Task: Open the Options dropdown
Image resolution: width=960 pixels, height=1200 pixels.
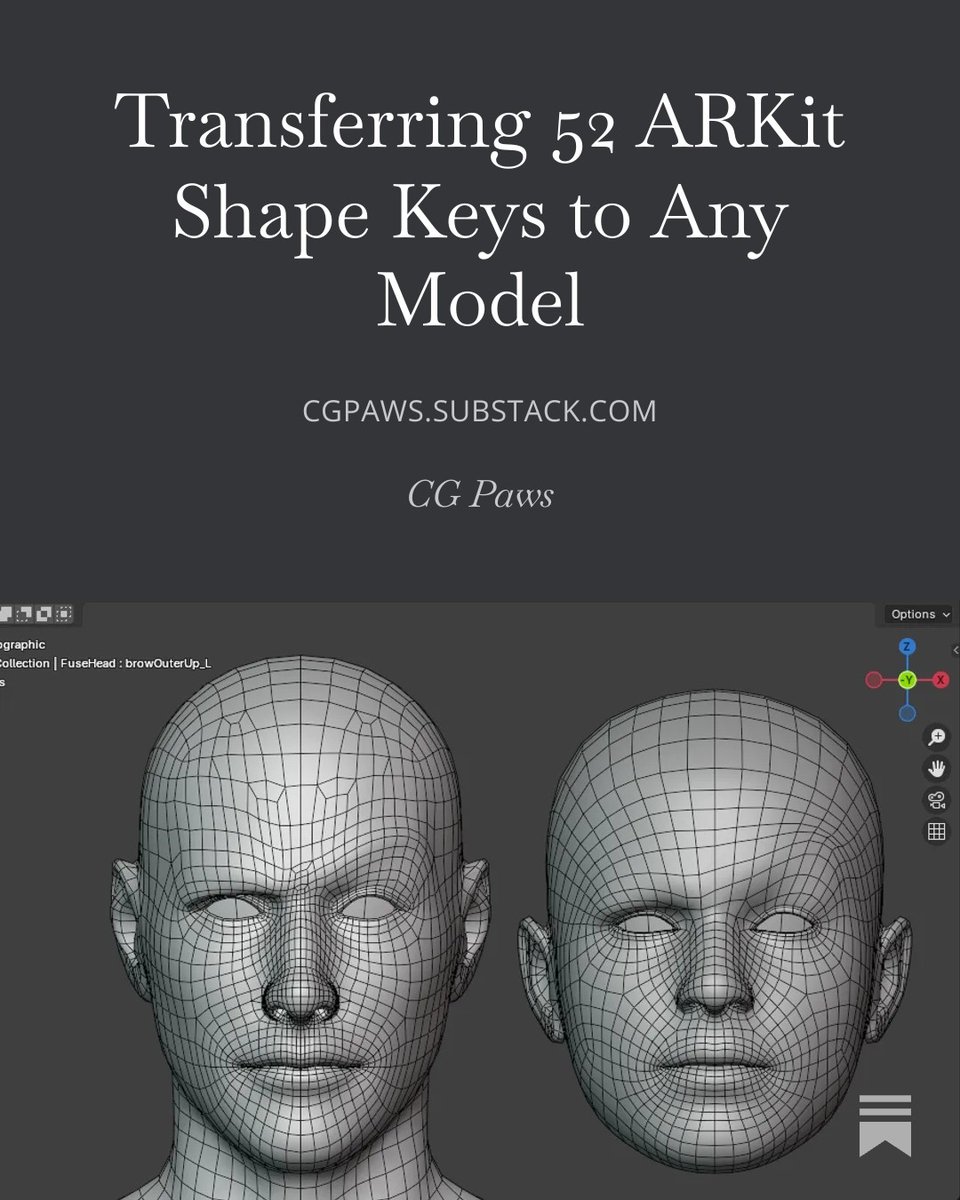Action: (x=920, y=614)
